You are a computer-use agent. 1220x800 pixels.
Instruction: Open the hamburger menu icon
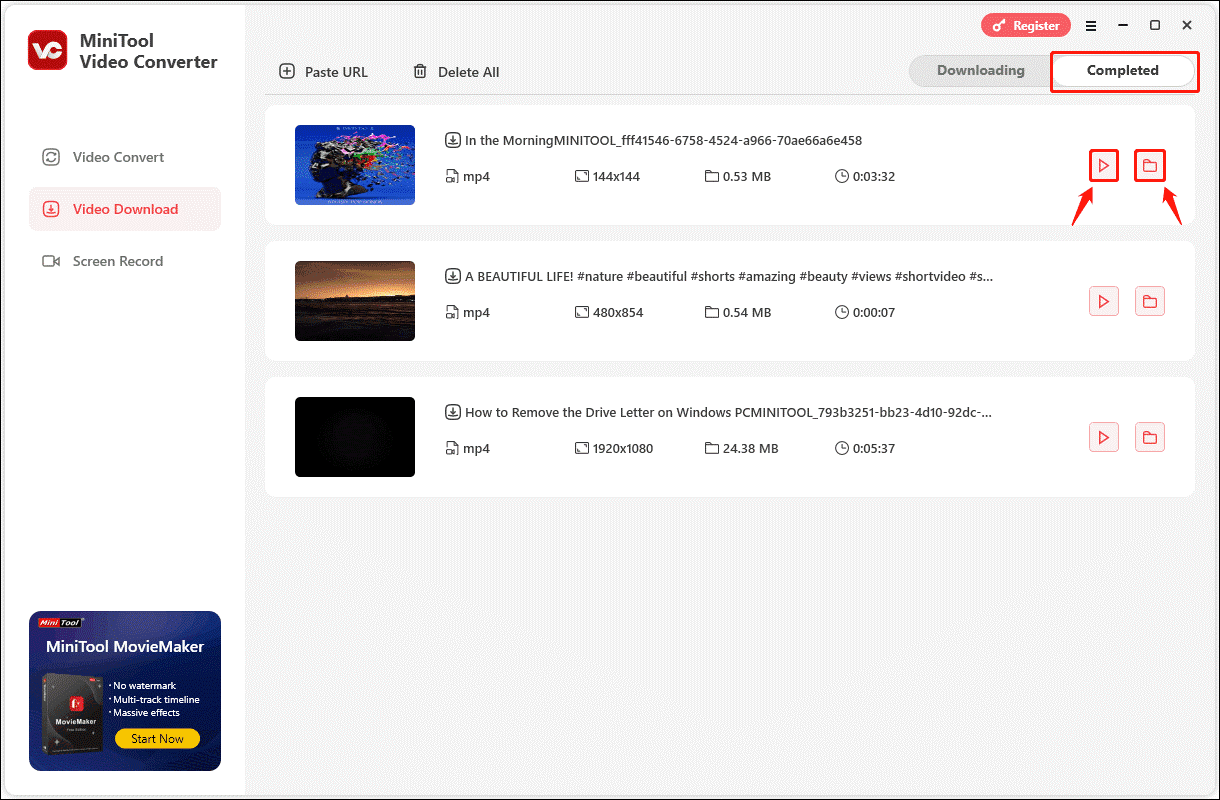coord(1091,25)
